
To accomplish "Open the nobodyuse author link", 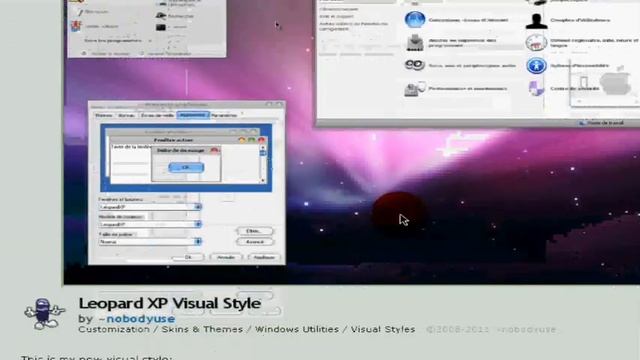I will (141, 318).
